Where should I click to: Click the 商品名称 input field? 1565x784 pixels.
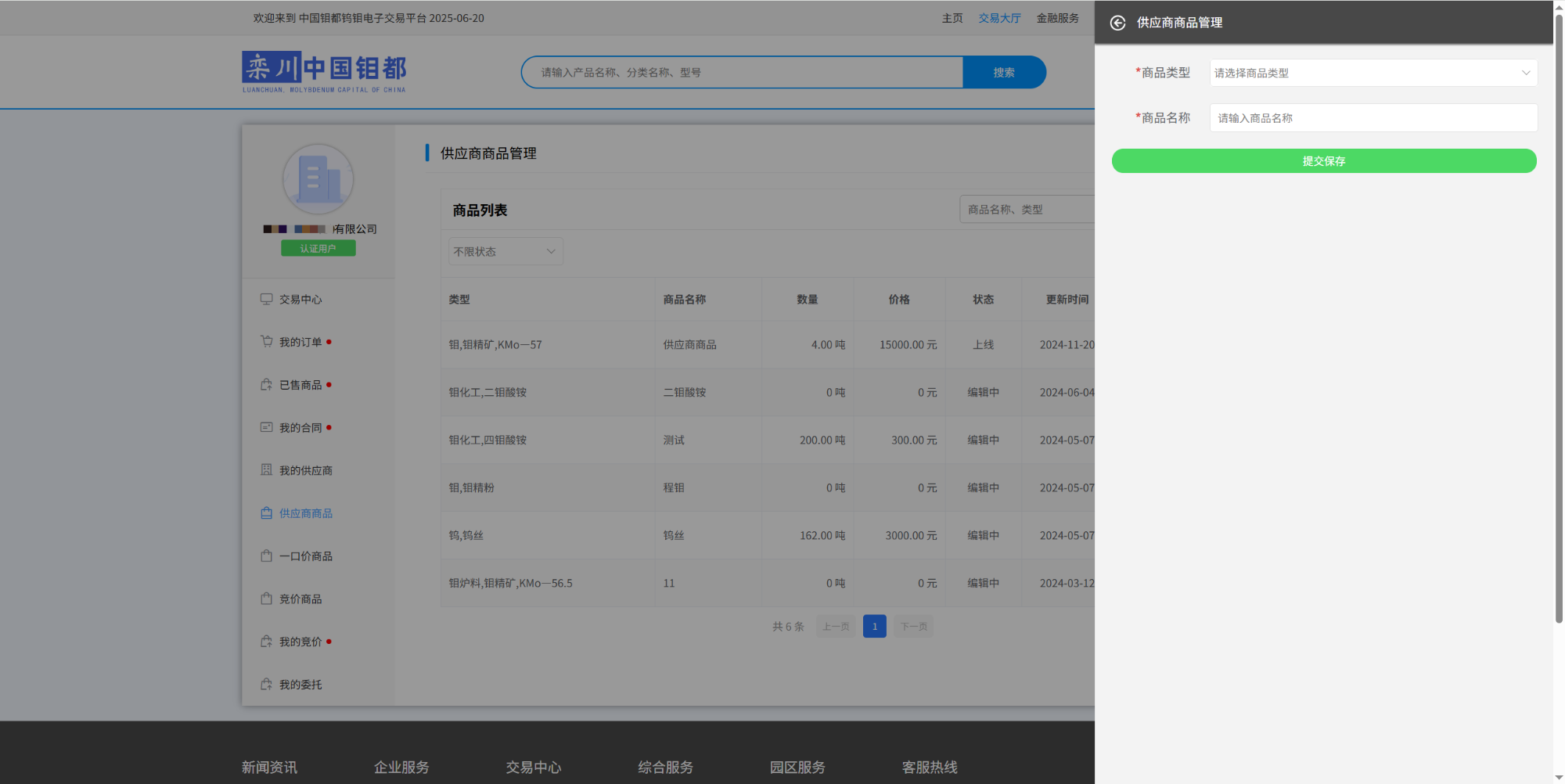1373,118
